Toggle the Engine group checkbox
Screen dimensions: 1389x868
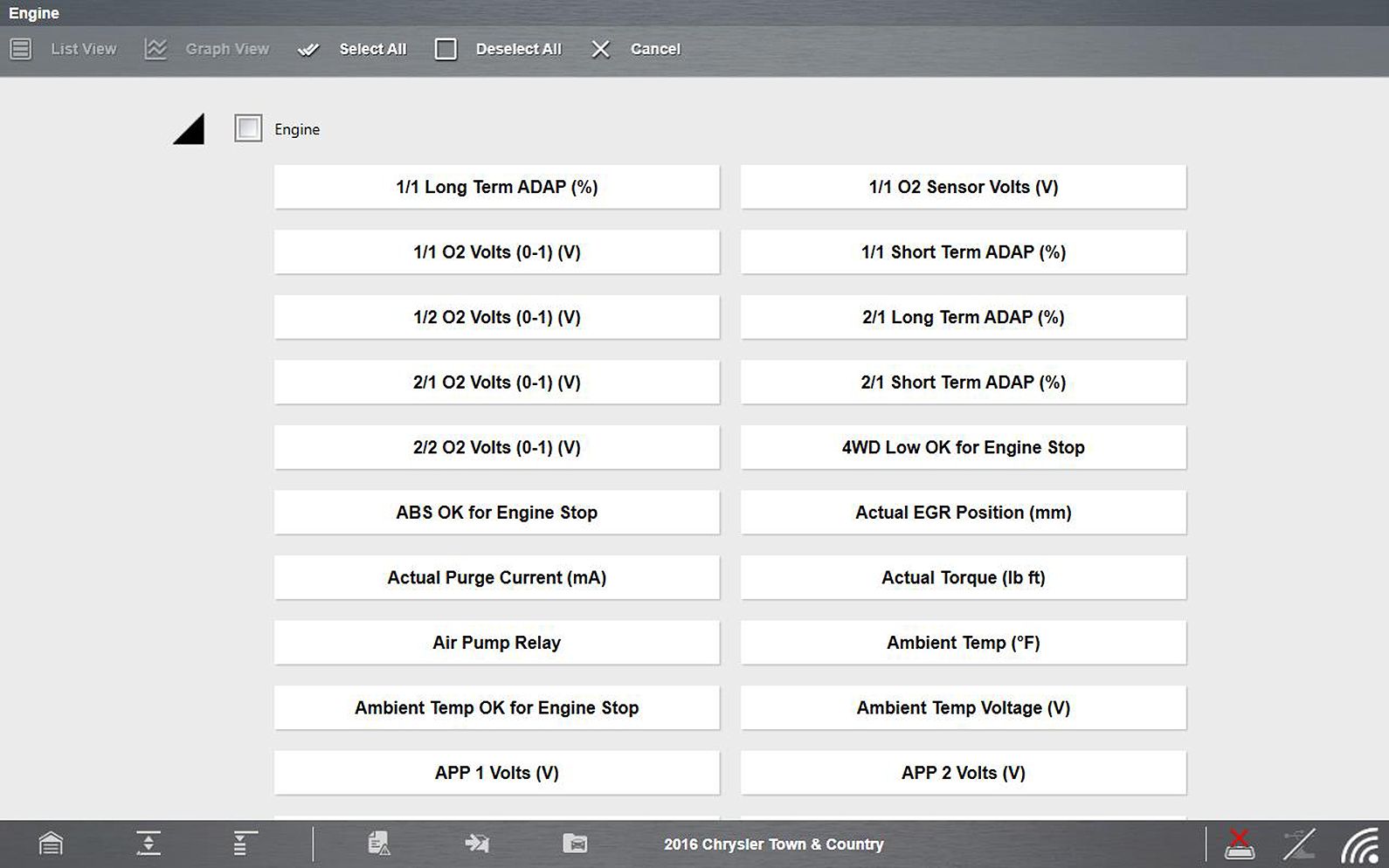coord(248,128)
